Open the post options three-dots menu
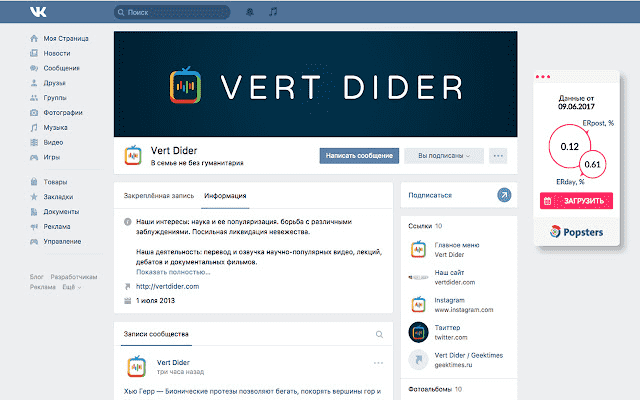The image size is (640, 400). [x=378, y=363]
